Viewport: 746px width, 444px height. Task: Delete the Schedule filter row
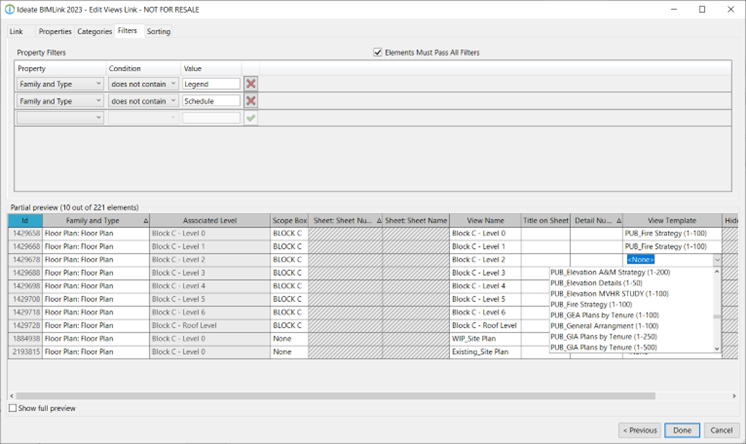(251, 101)
